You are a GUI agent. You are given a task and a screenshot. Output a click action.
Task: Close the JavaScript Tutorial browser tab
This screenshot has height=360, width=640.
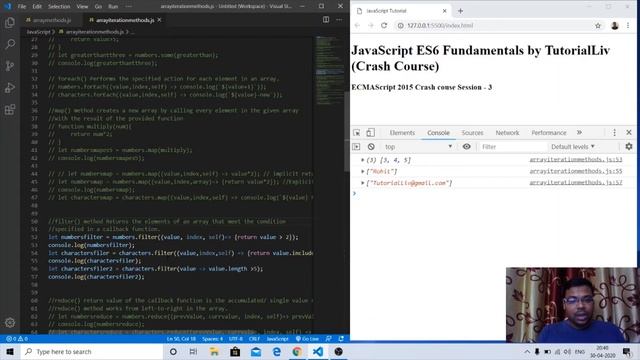tap(444, 11)
